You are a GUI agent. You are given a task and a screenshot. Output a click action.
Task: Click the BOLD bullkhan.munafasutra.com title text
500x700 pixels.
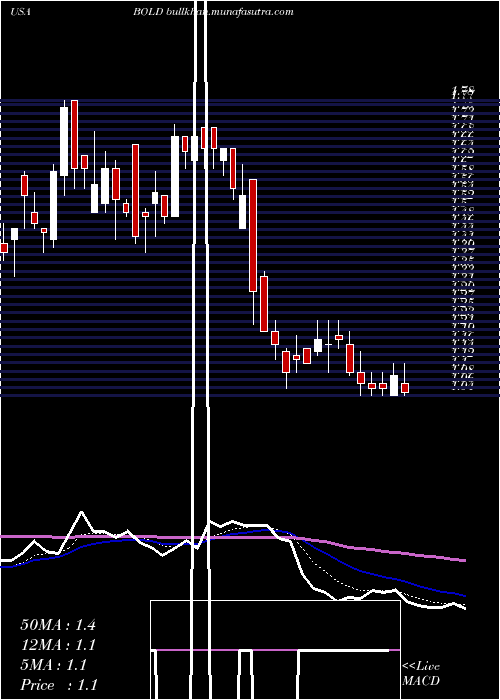click(213, 12)
